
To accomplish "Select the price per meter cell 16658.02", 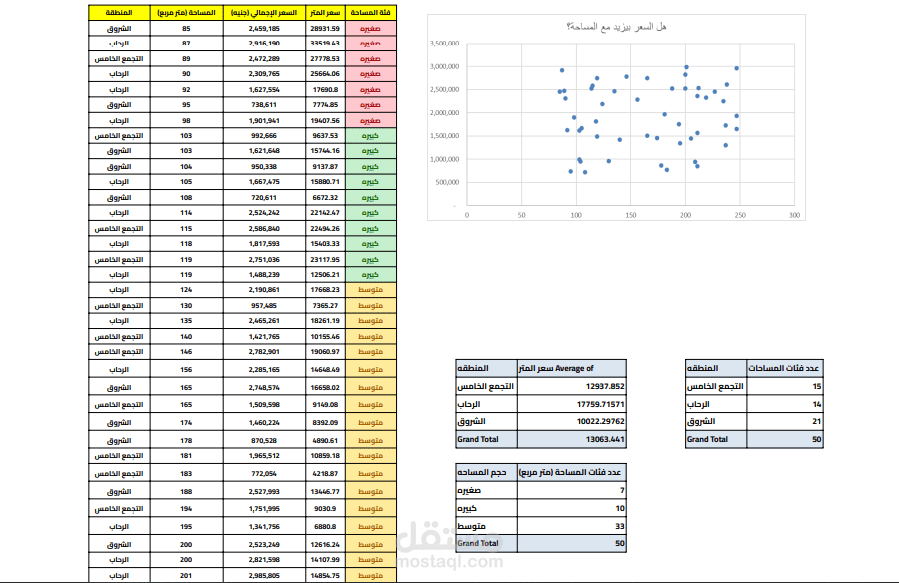I will point(325,388).
